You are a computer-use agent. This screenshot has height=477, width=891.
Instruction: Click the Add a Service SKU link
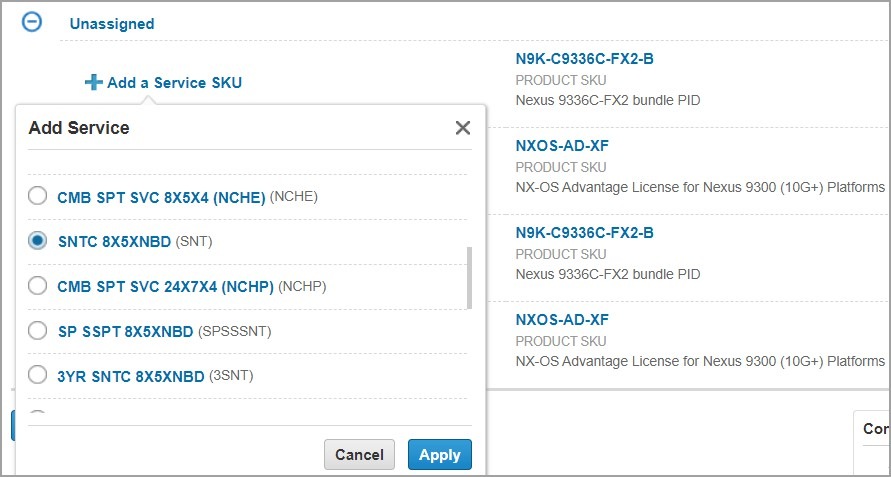pos(174,83)
